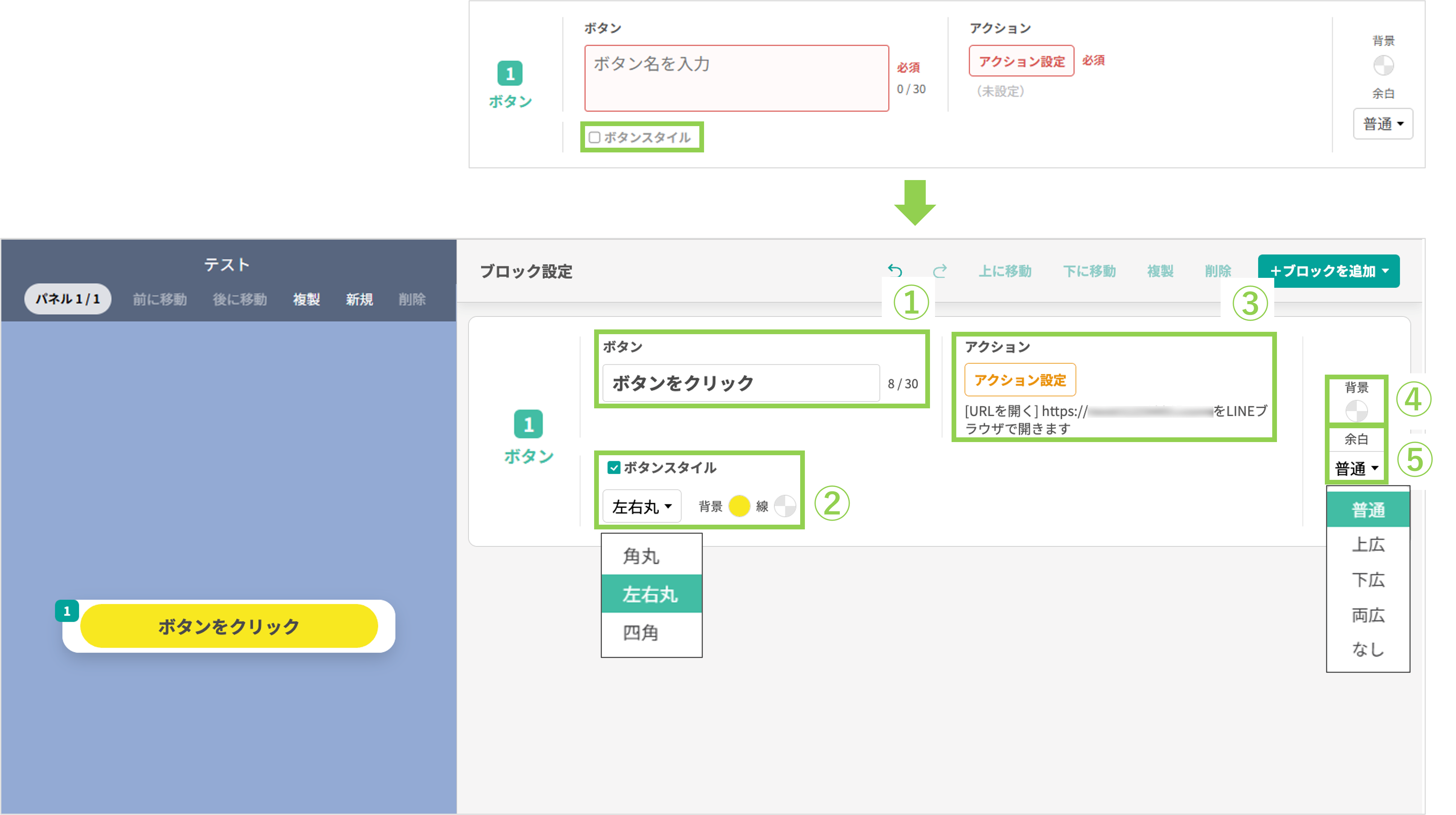Image resolution: width=1456 pixels, height=815 pixels.
Task: Click the ボタンをクリック text input
Action: pyautogui.click(x=740, y=383)
